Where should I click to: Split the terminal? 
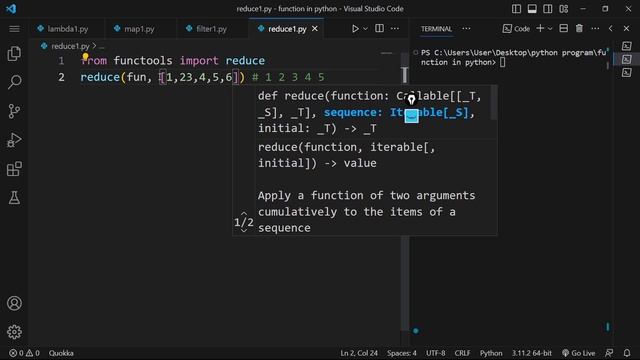click(x=564, y=28)
